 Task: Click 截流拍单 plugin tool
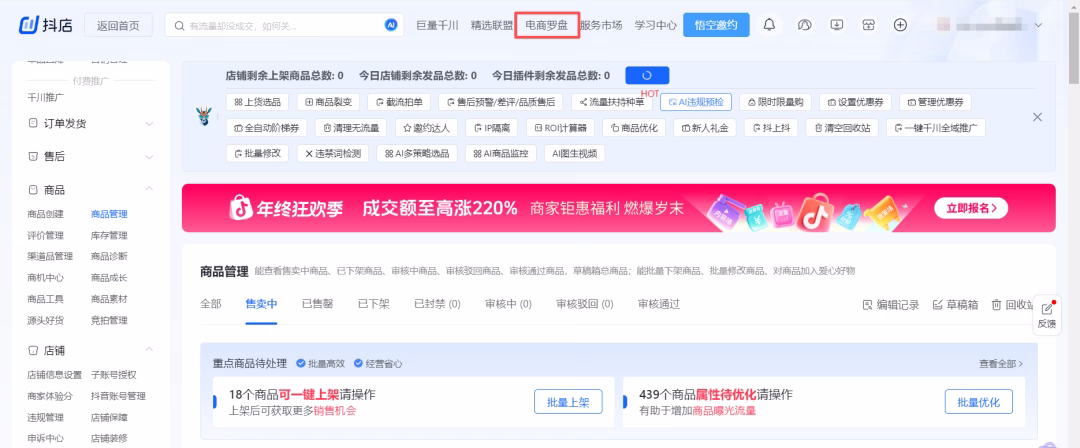(x=399, y=102)
